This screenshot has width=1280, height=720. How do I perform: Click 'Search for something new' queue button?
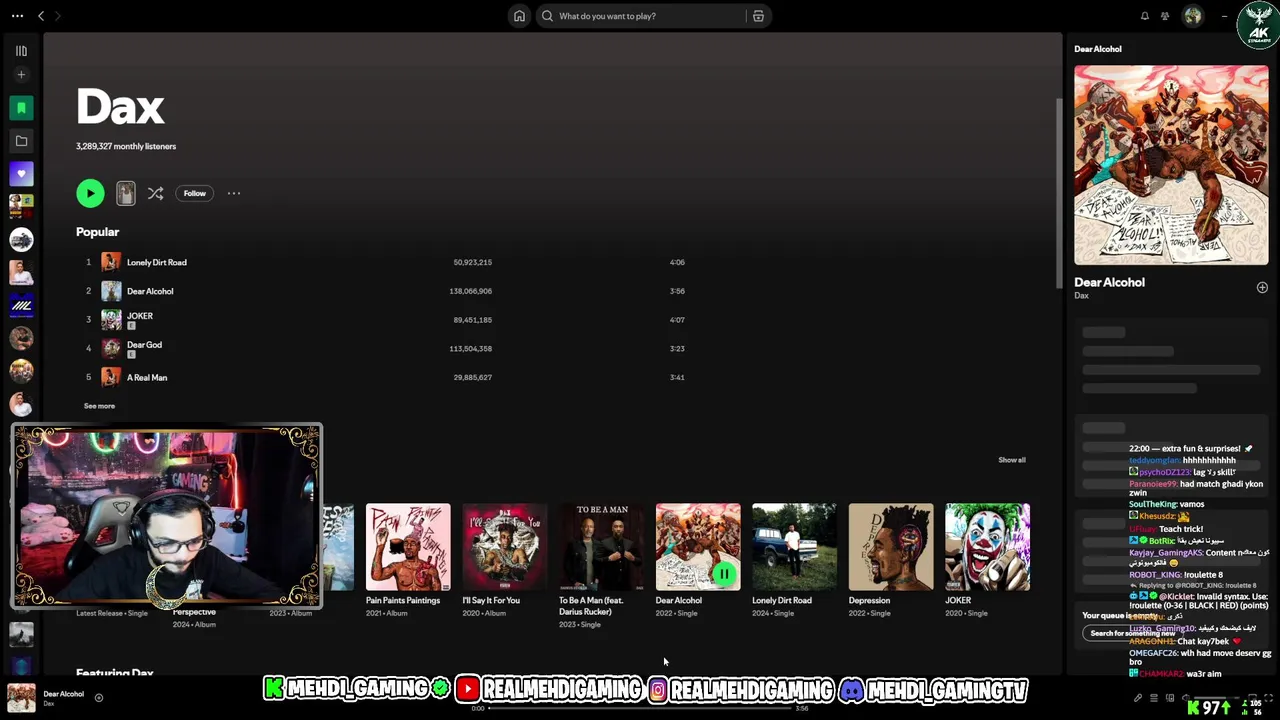coord(1132,633)
